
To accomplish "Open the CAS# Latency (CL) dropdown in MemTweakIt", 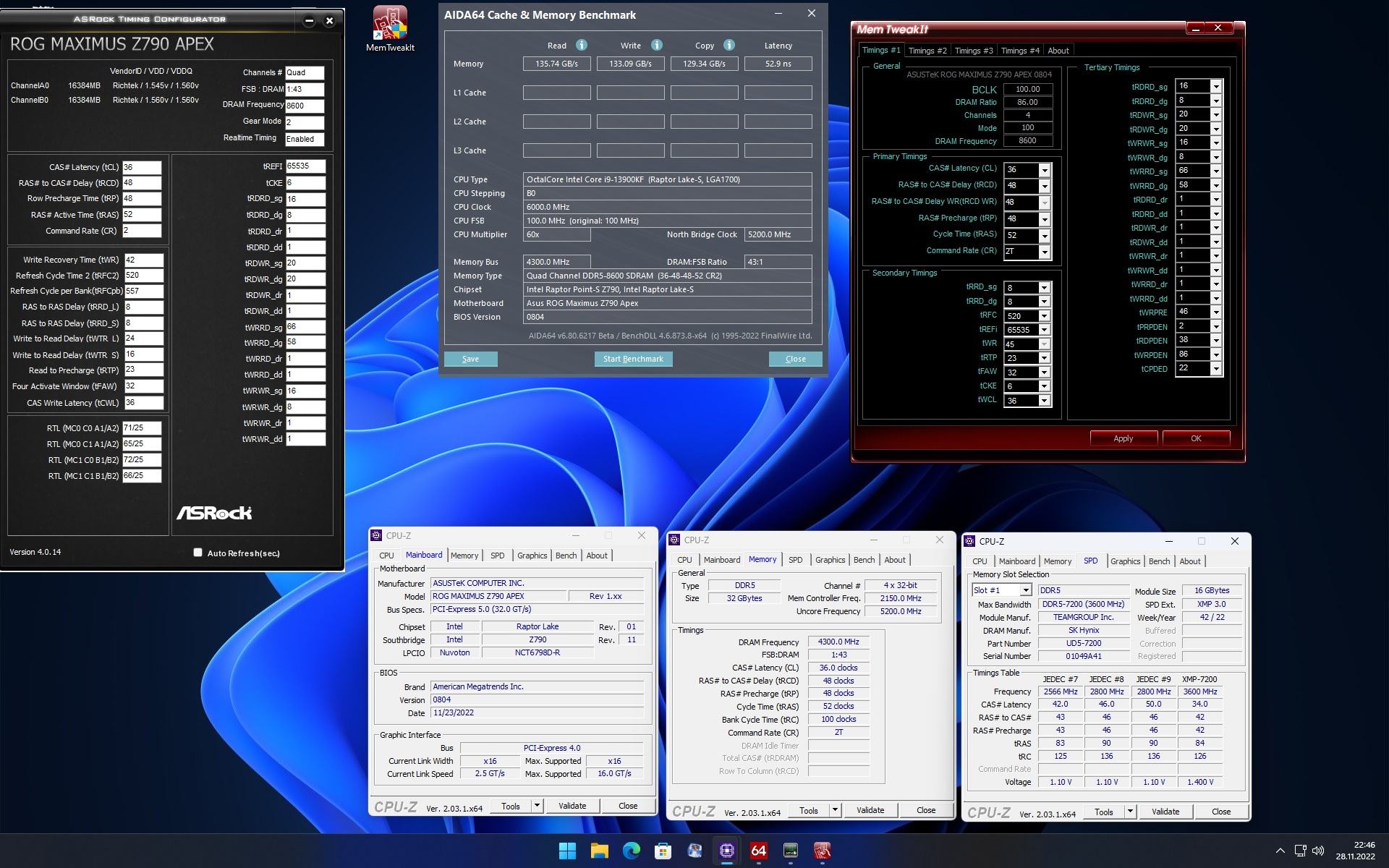I will [x=1045, y=170].
